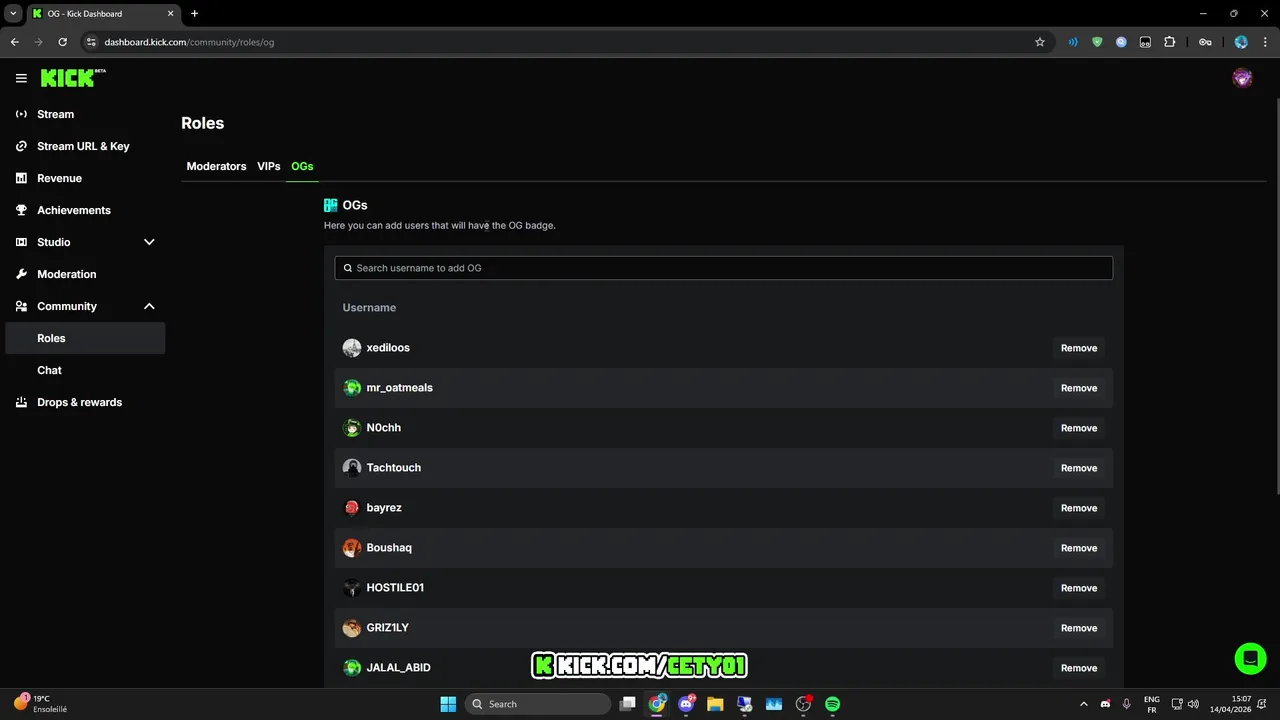Click HOSTILE01 avatar thumbnail

click(352, 588)
